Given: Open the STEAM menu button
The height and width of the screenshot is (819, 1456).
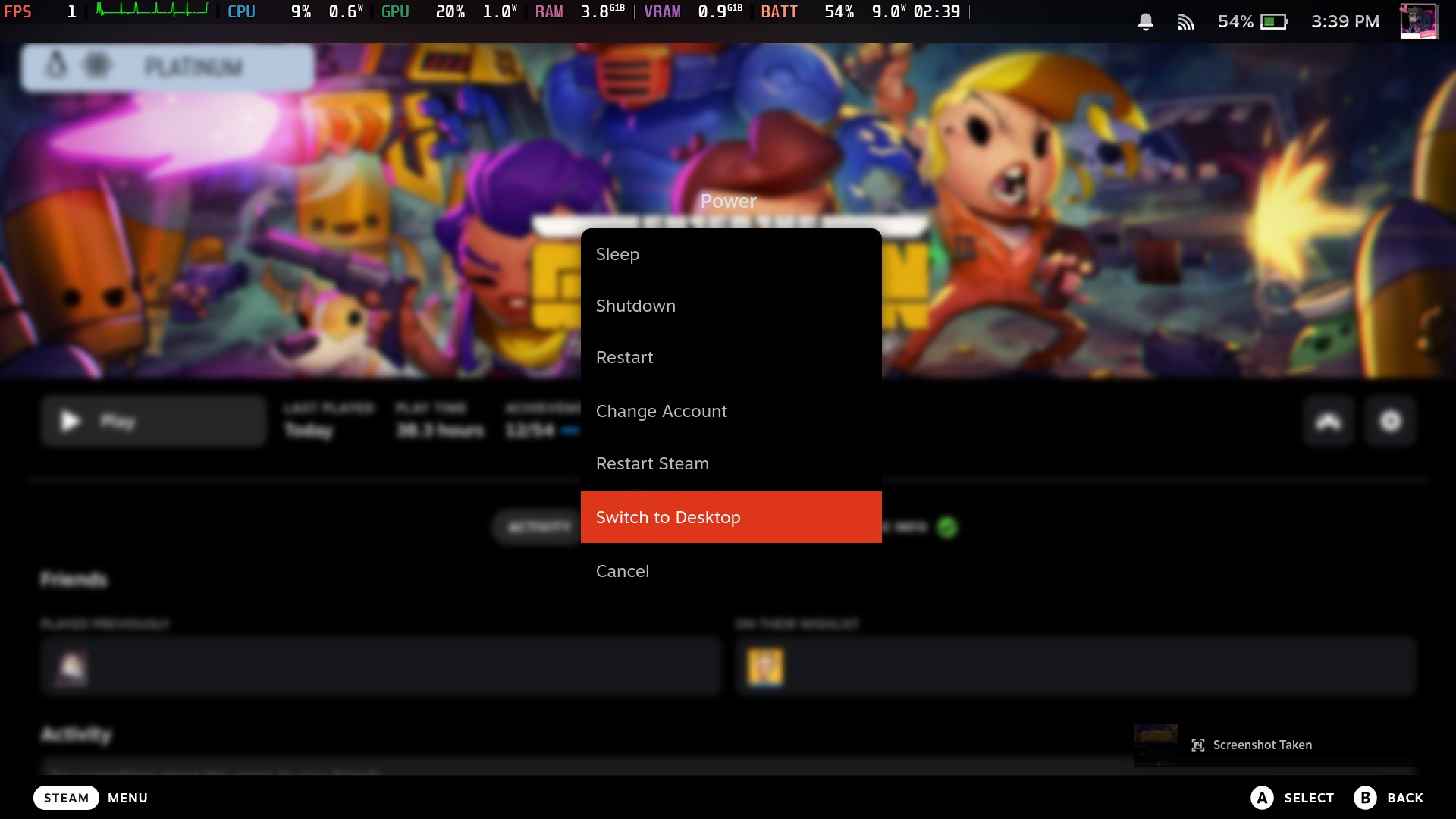Looking at the screenshot, I should pos(66,798).
